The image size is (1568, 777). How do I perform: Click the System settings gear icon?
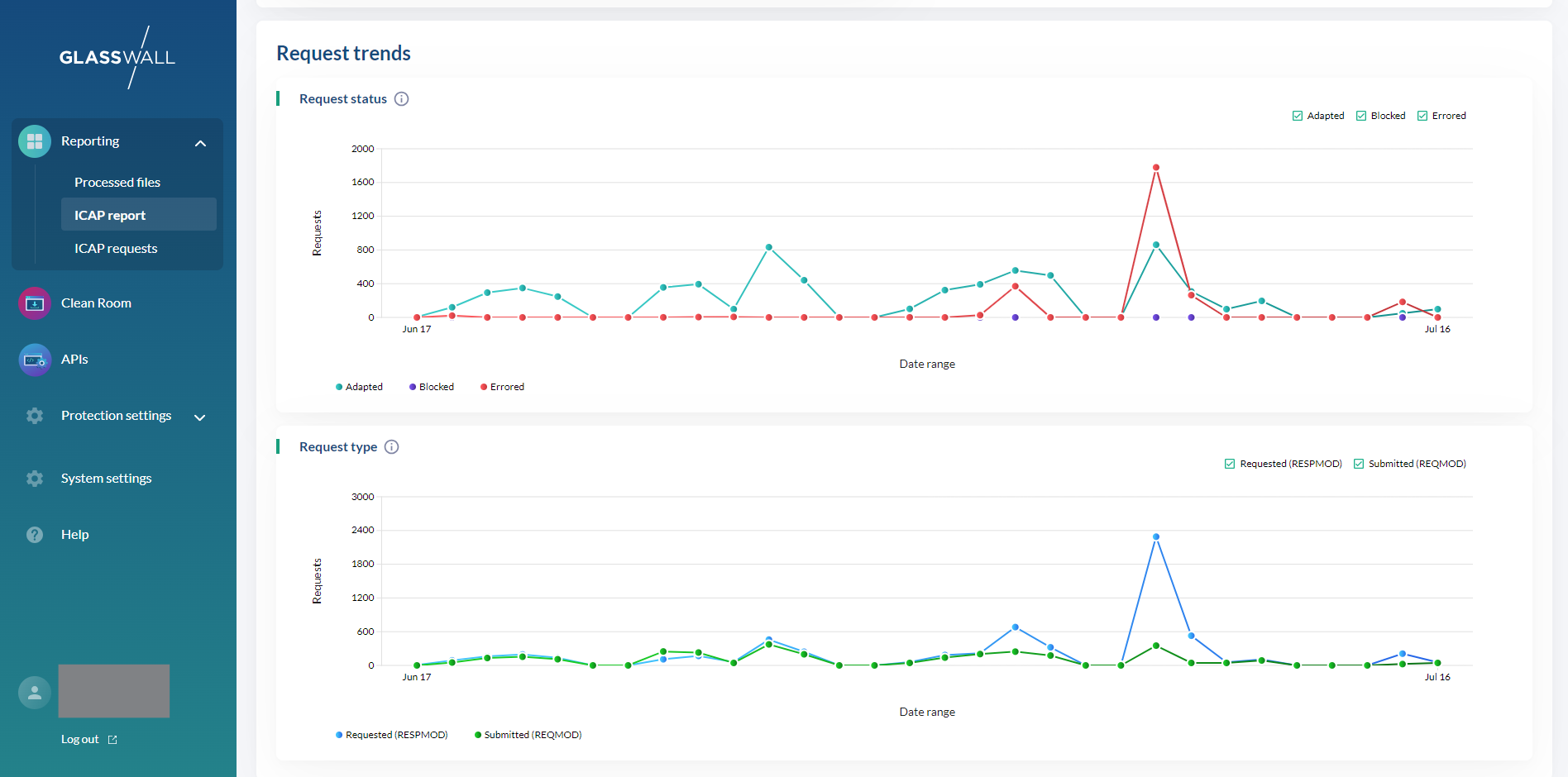tap(35, 479)
